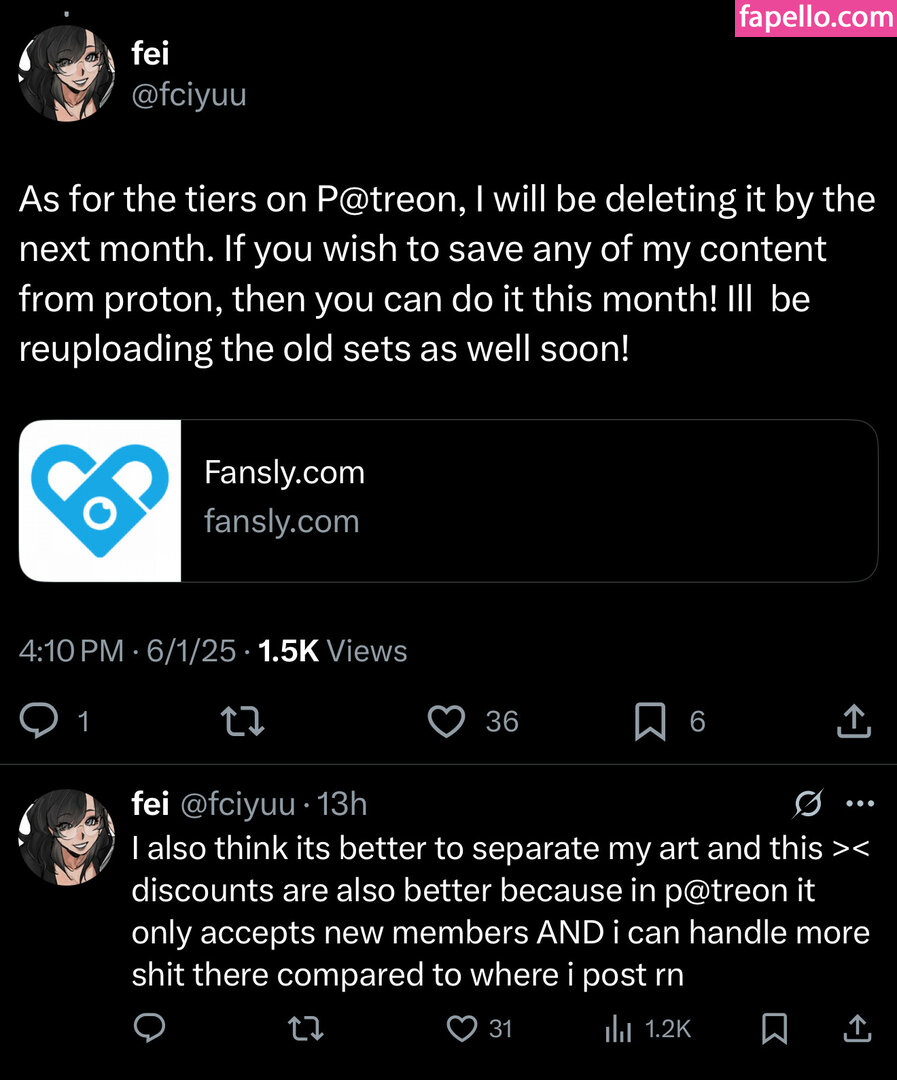Share the main post via share icon
The height and width of the screenshot is (1080, 897).
(x=853, y=721)
